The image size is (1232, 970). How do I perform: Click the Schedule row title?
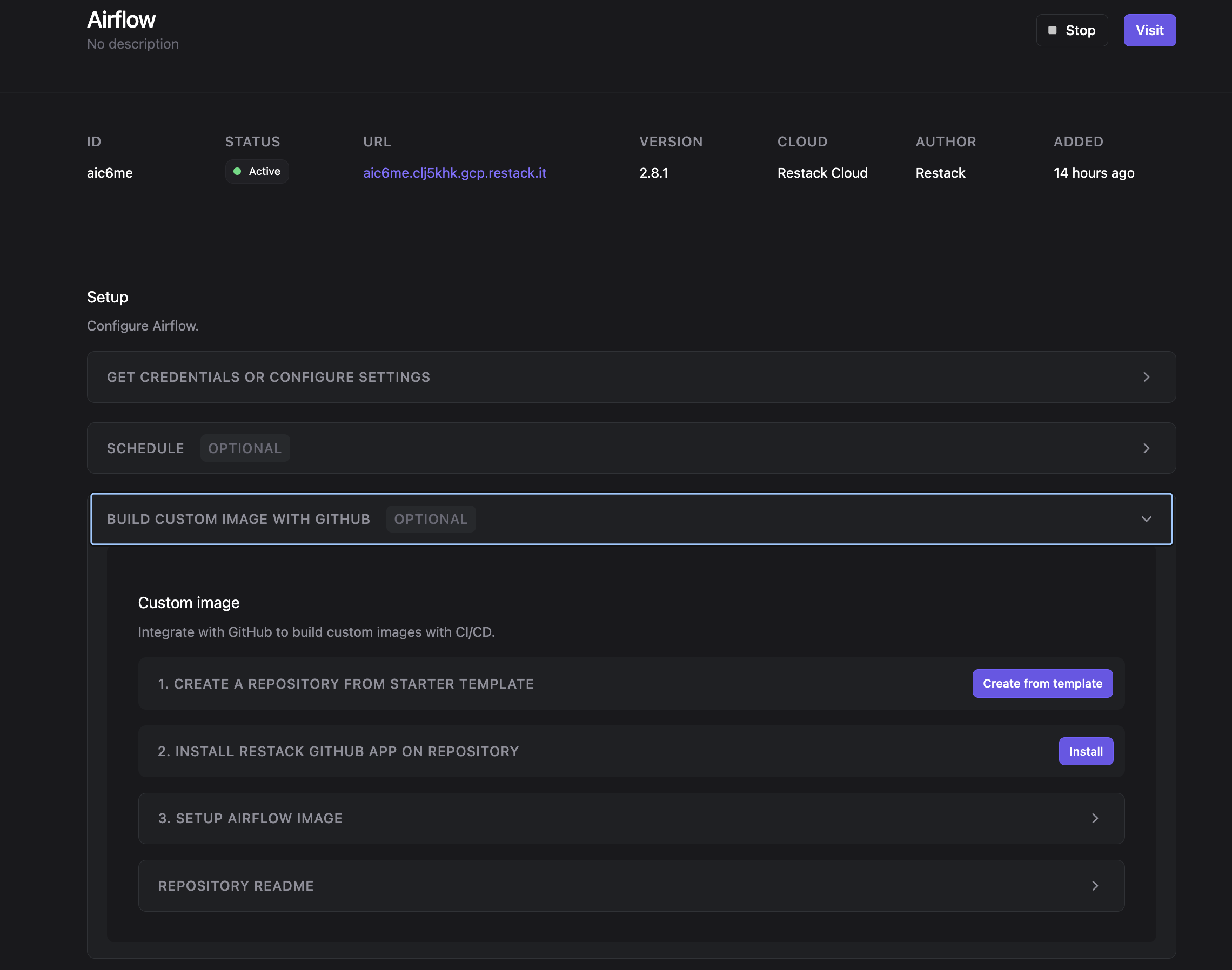pos(145,448)
